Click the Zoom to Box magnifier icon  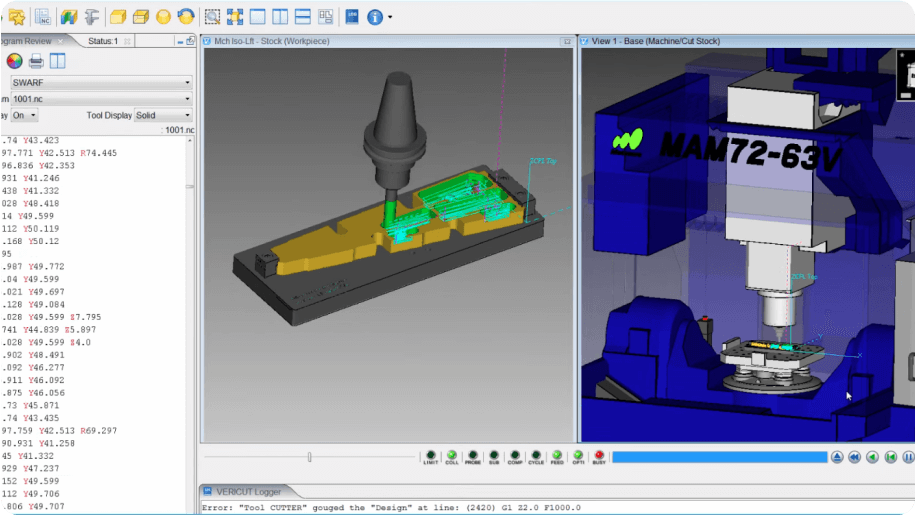pyautogui.click(x=211, y=16)
